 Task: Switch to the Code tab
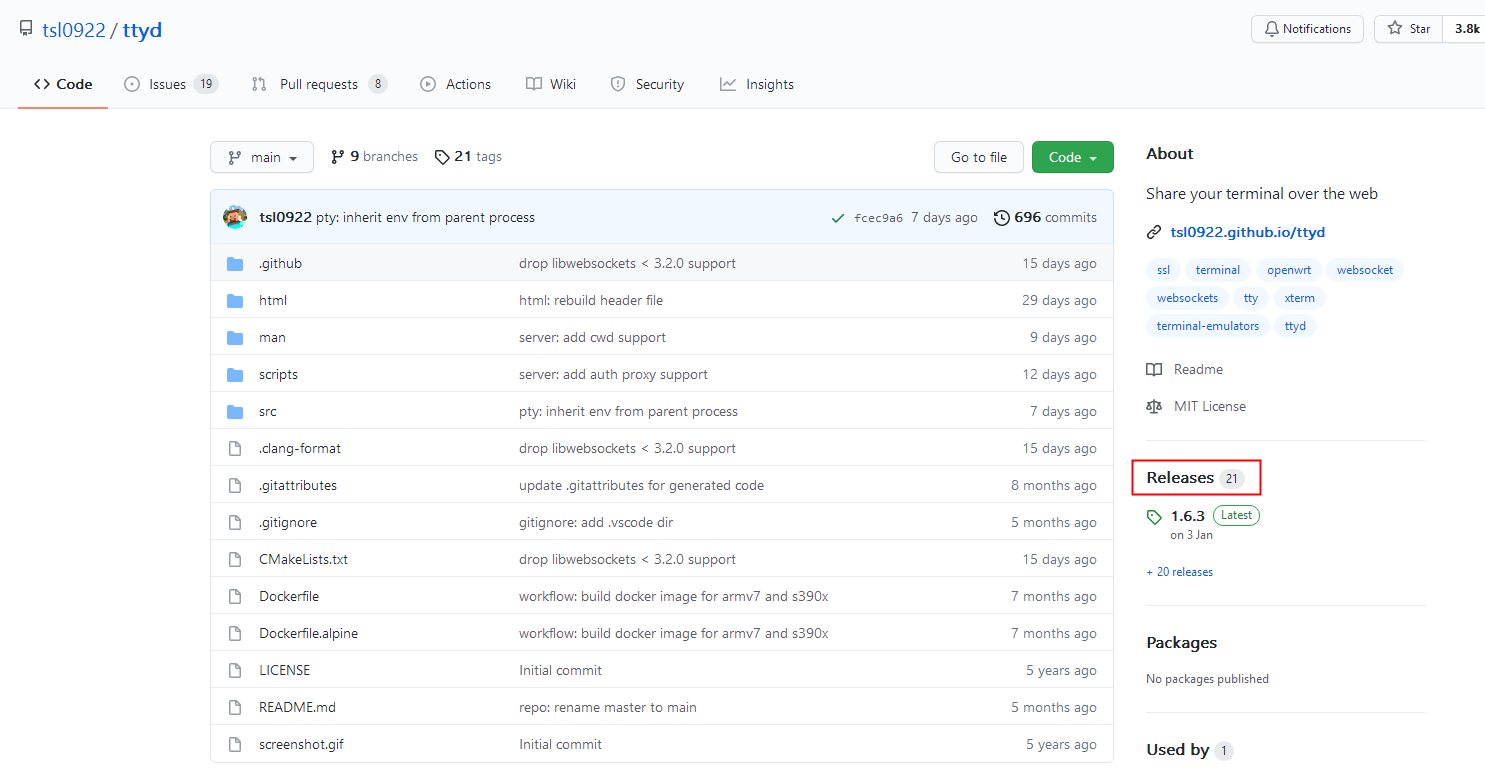[63, 84]
